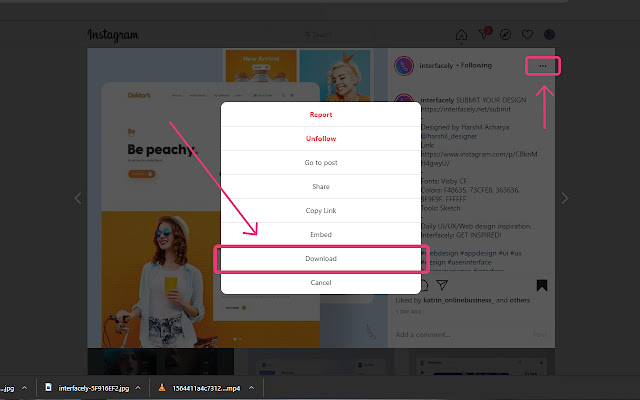Click the #appdesign hashtag

(x=478, y=253)
